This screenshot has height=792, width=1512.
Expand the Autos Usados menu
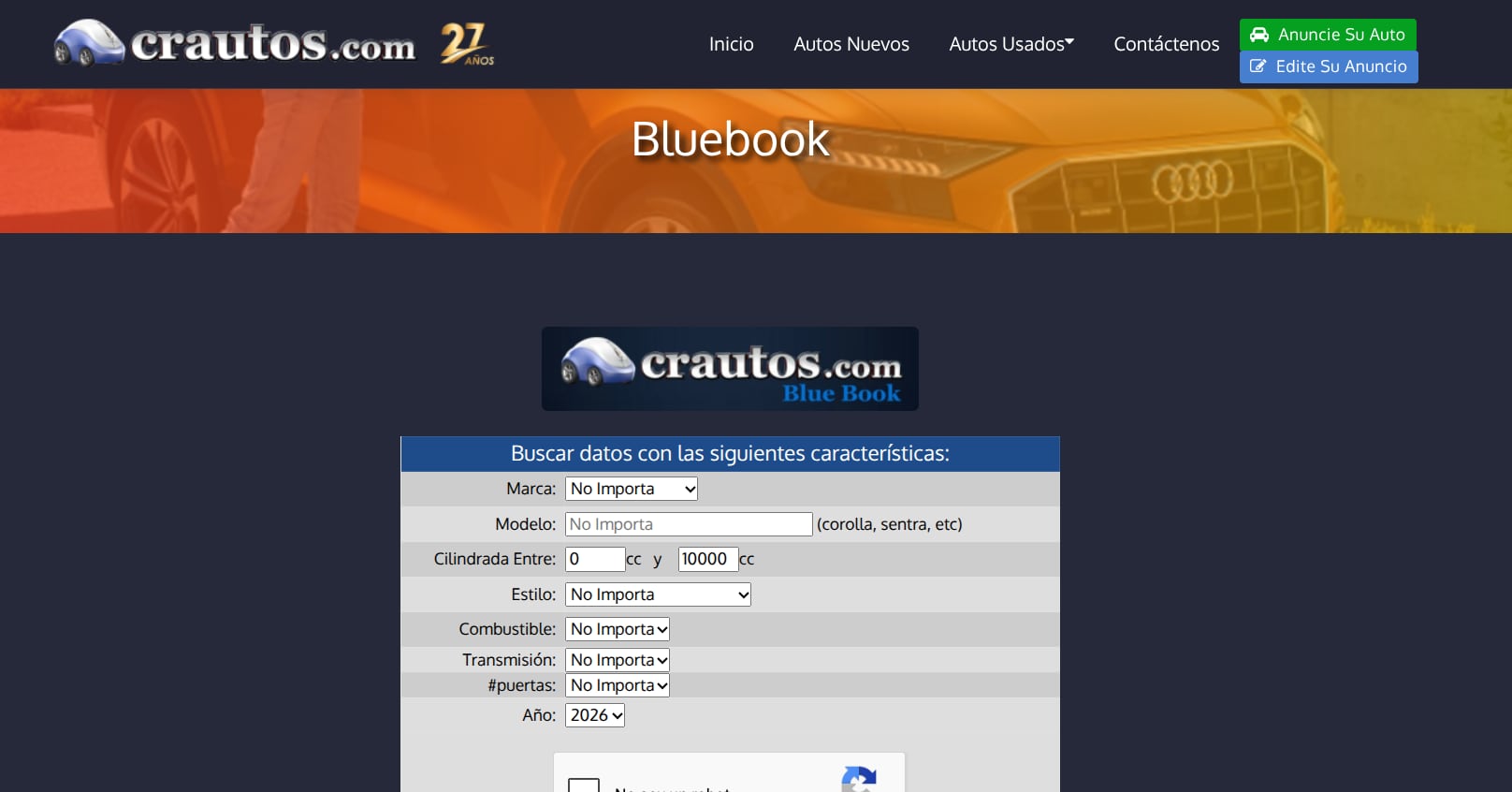[1011, 44]
